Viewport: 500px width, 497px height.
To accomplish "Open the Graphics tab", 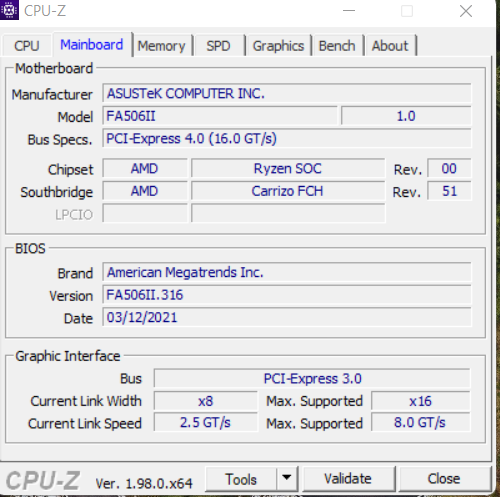I will pos(279,46).
